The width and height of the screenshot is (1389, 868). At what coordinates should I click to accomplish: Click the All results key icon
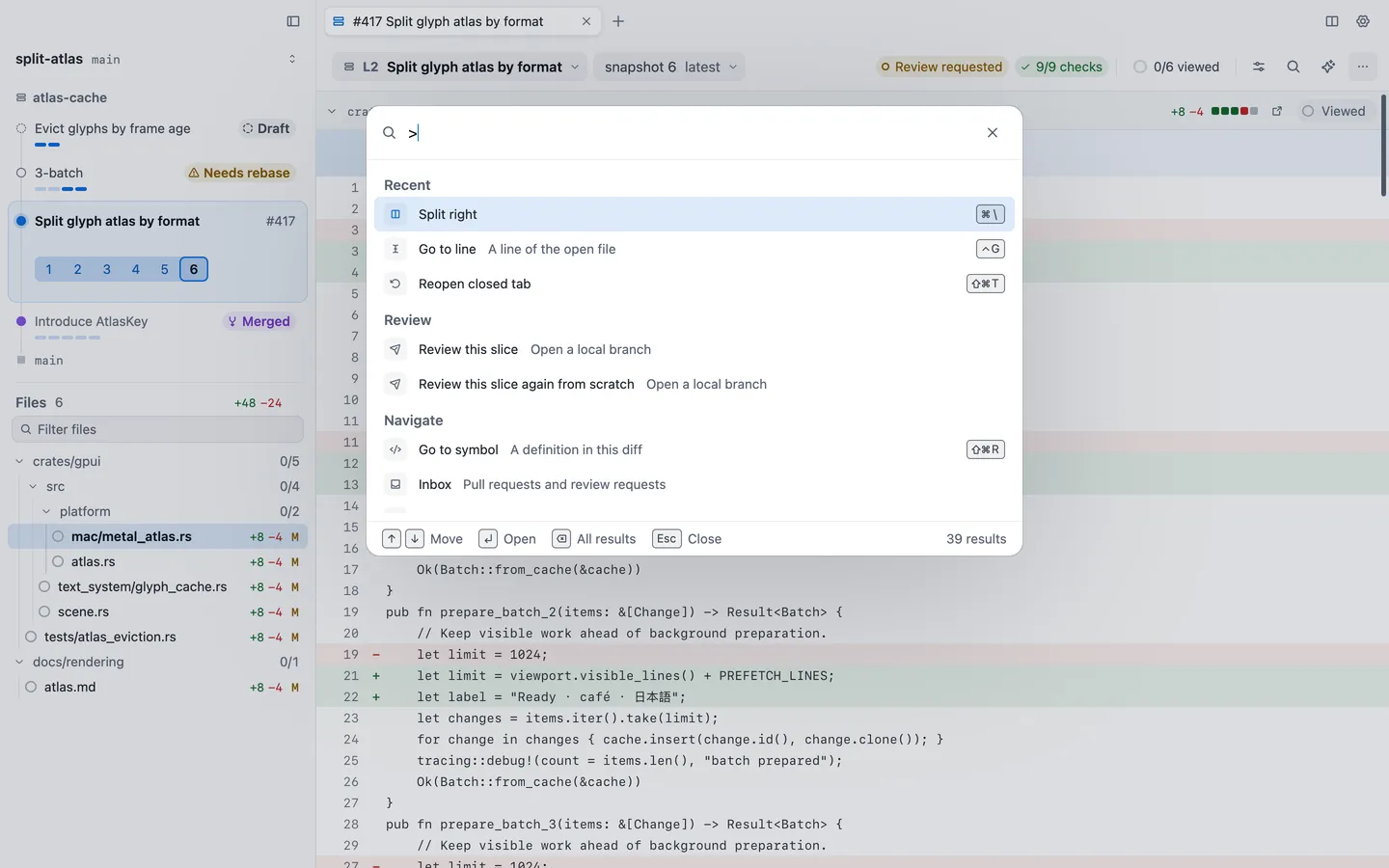[561, 539]
